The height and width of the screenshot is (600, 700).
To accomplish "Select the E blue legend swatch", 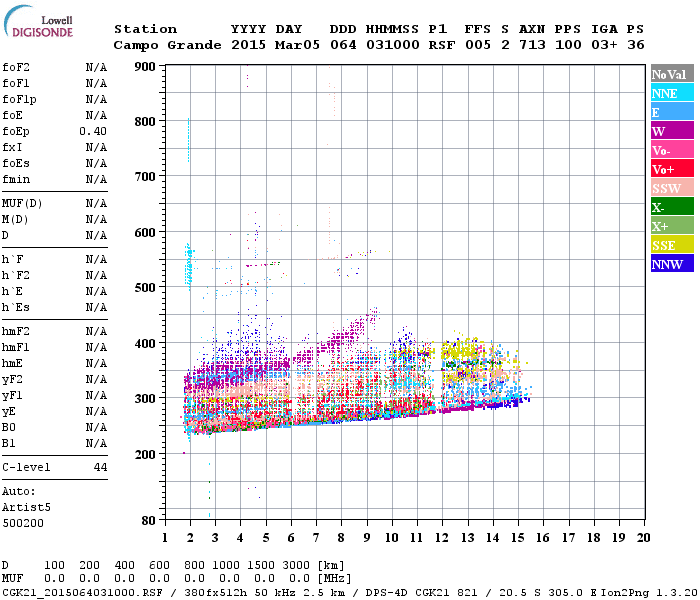I will [672, 112].
